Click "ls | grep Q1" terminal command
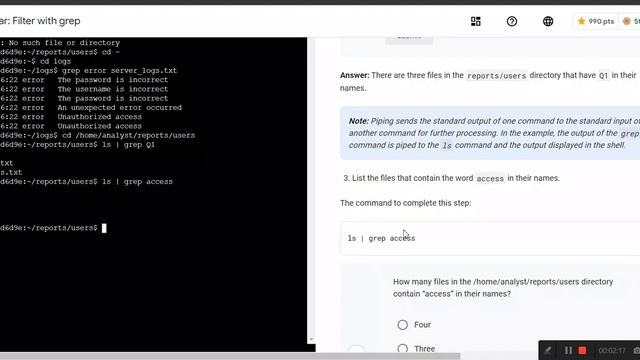Screen dimensions: 640x360 128,145
